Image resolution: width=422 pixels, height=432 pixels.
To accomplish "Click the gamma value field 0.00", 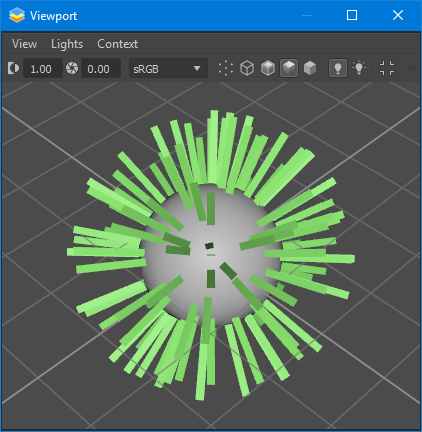I will [x=101, y=68].
